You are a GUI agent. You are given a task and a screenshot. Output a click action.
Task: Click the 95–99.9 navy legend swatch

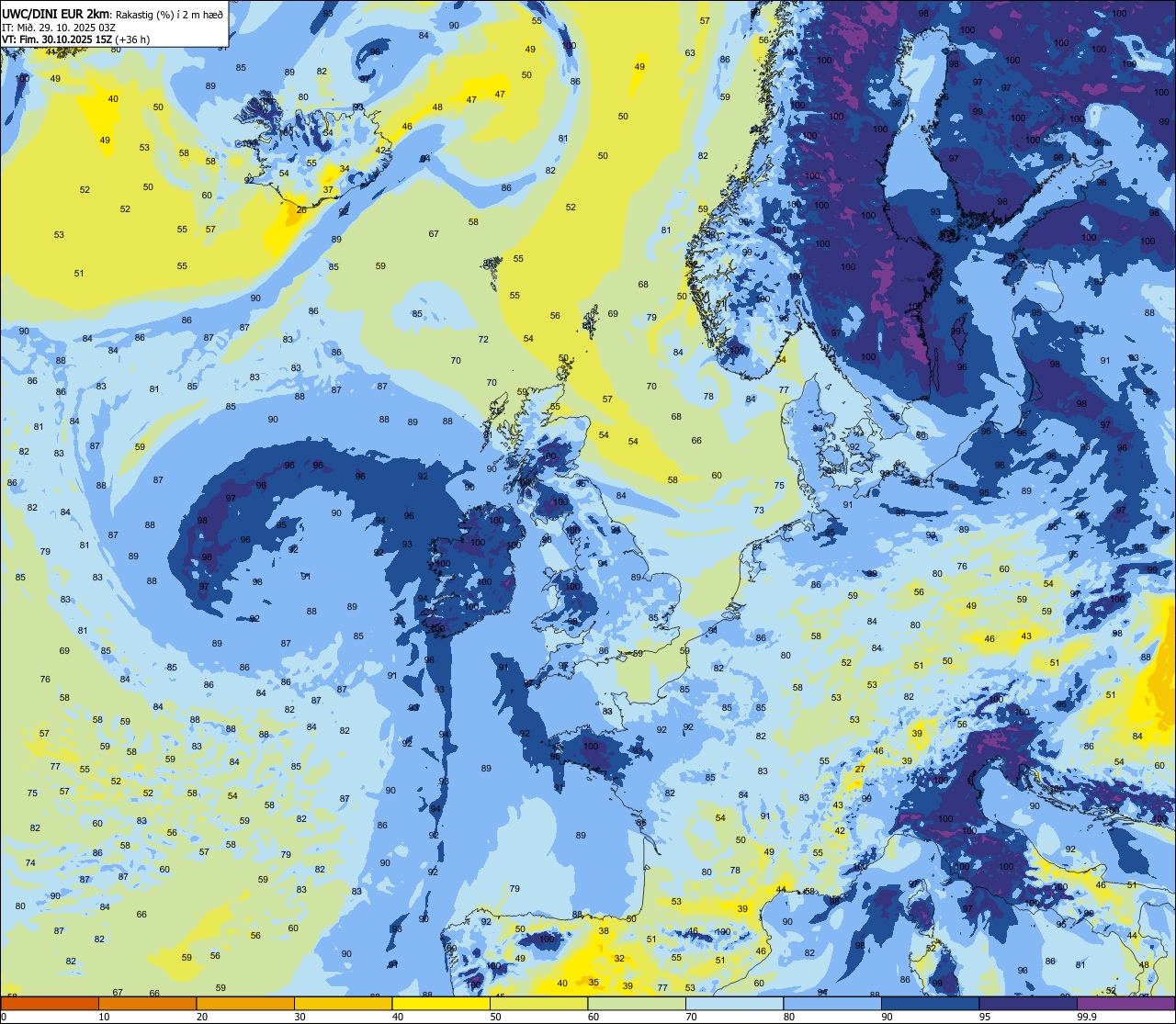[1028, 1004]
